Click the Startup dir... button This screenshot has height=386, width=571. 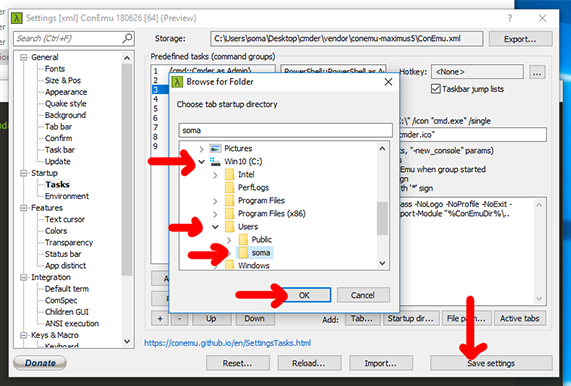[411, 319]
